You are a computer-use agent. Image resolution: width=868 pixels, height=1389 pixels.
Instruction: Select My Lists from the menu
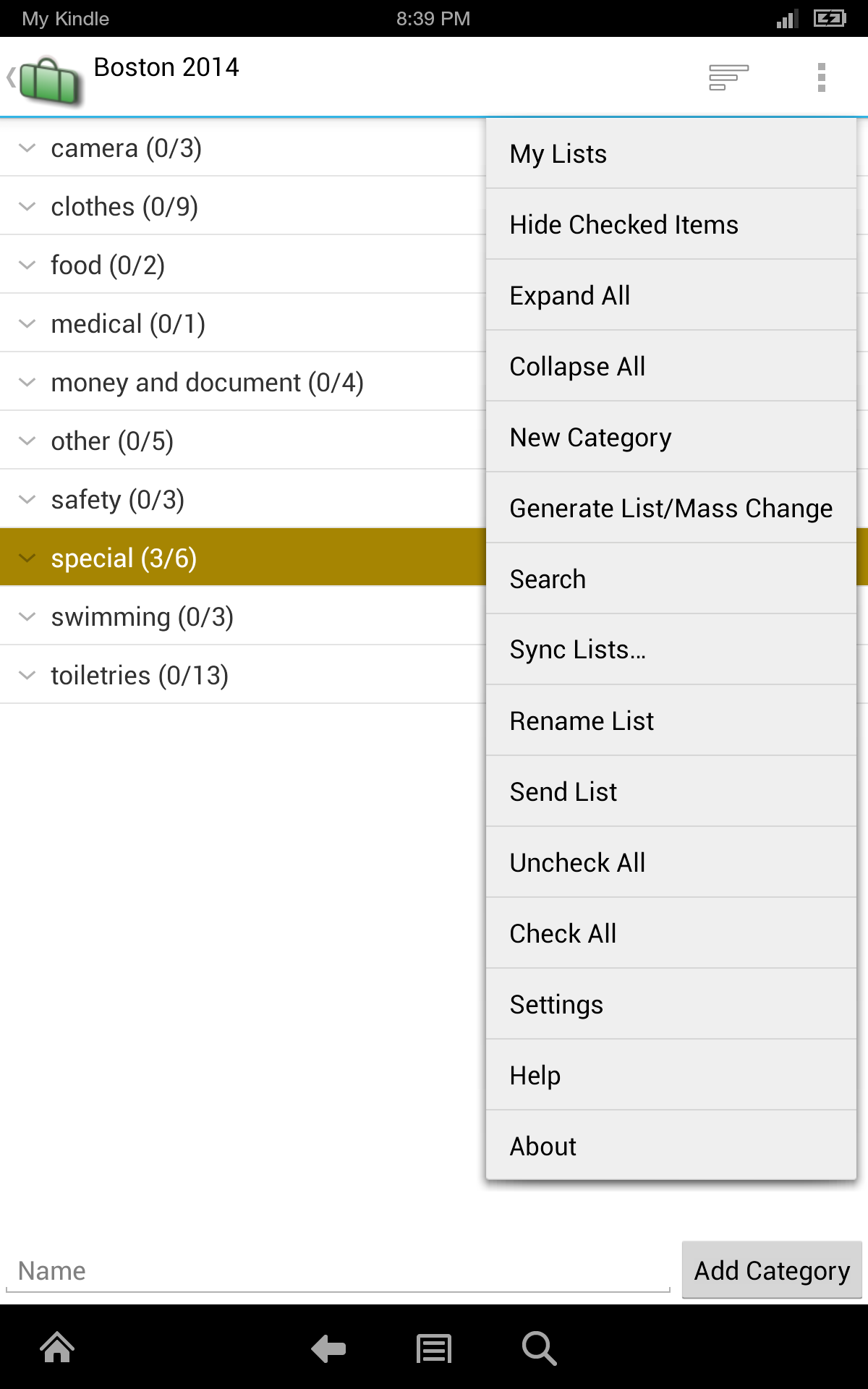558,153
